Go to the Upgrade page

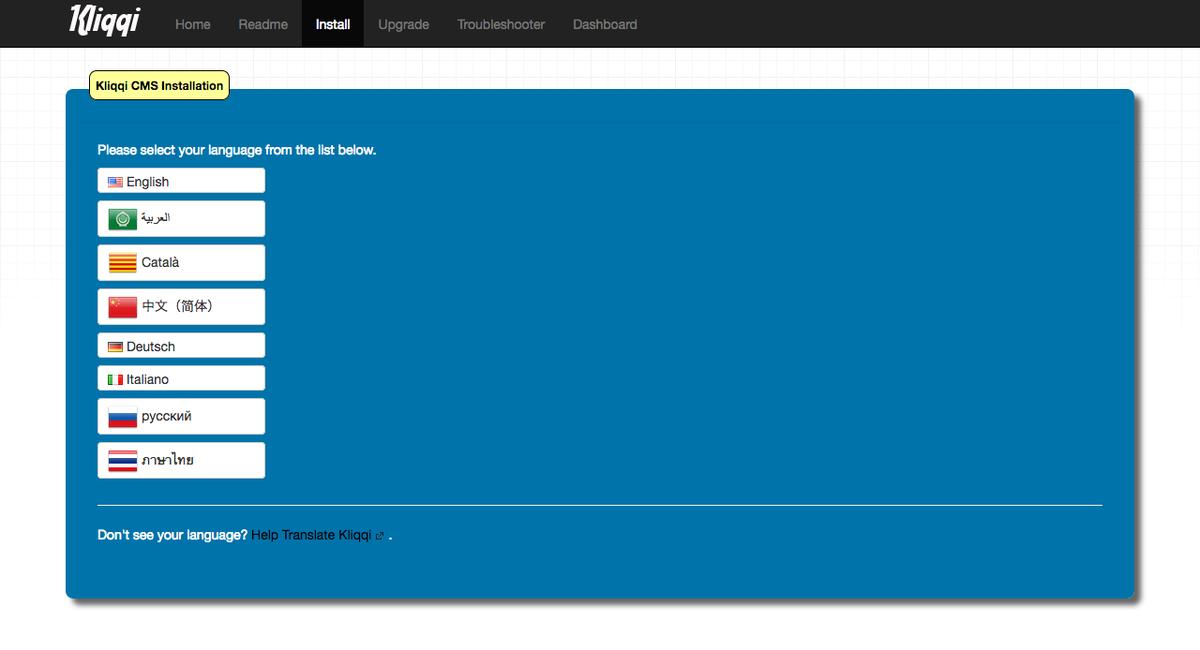[403, 24]
